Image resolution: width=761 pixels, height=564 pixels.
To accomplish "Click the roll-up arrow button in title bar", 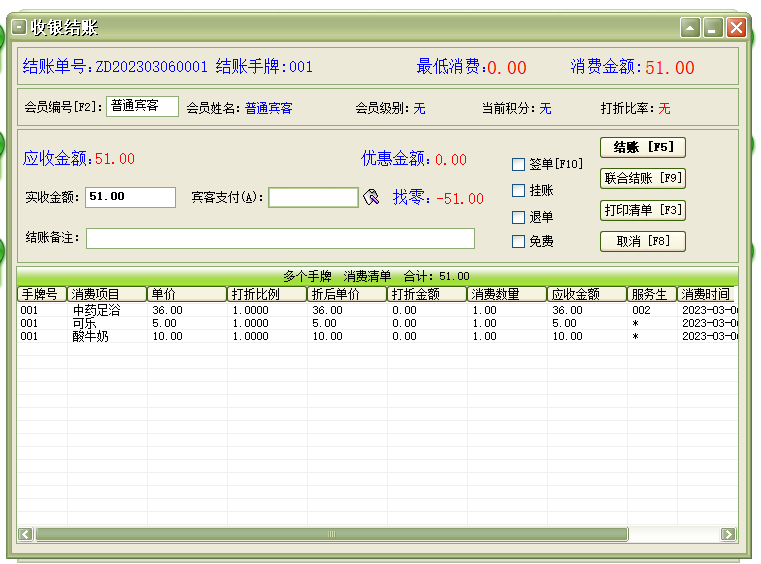I will [690, 28].
